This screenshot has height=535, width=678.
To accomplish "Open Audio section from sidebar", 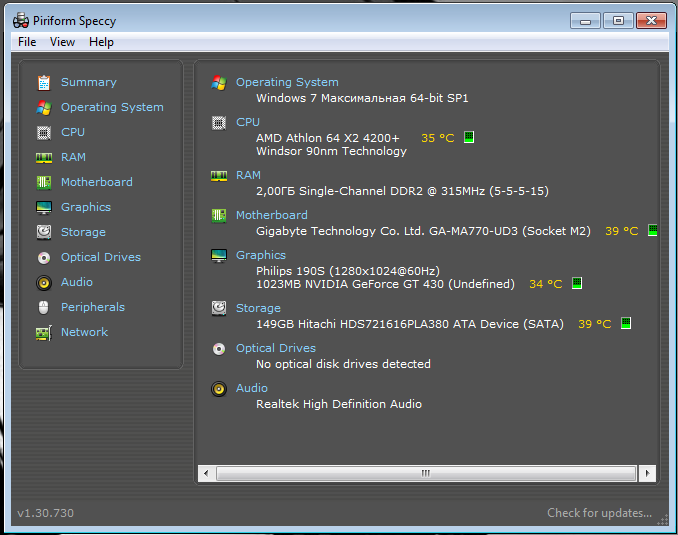I will (x=77, y=282).
